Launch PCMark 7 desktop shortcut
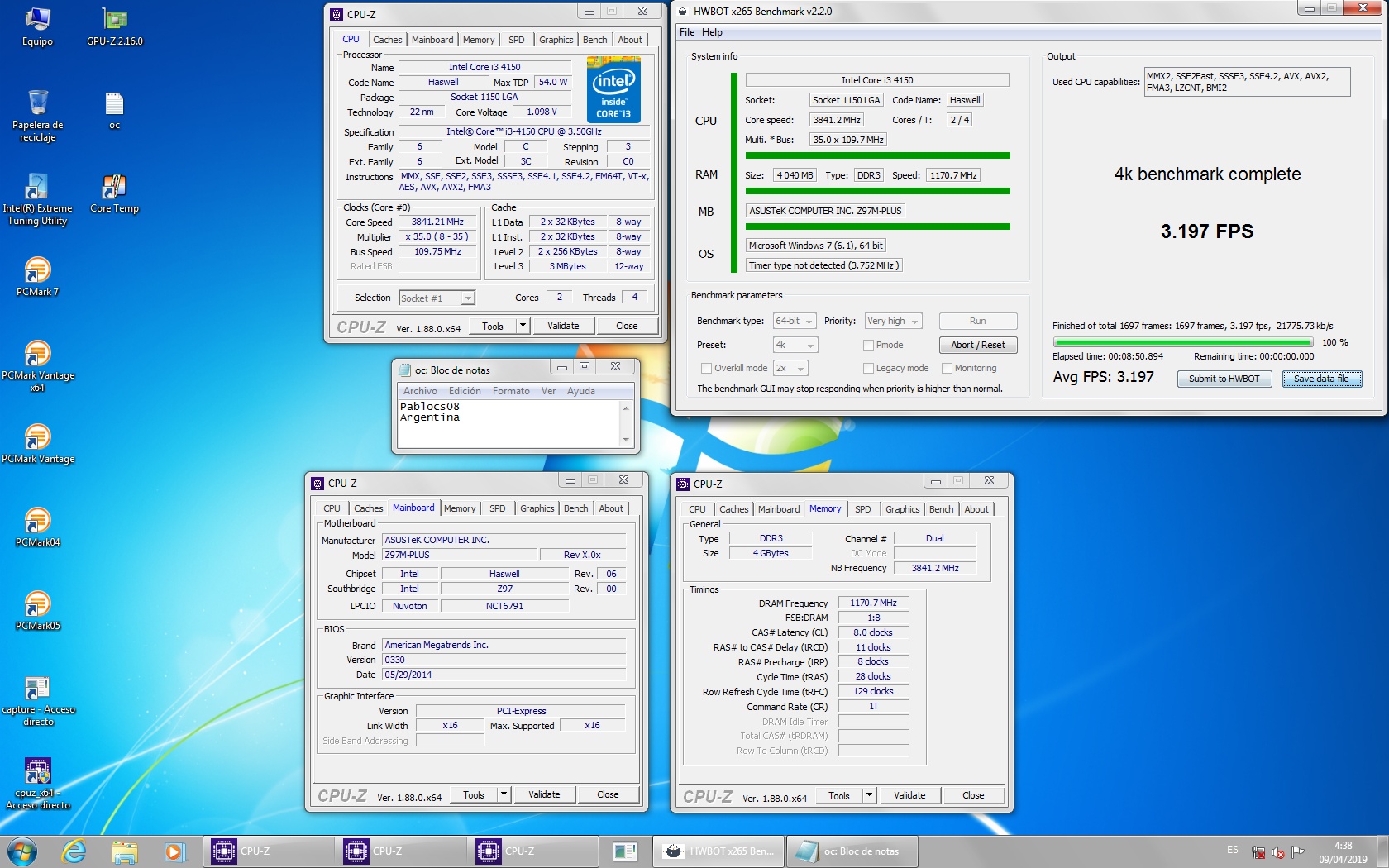This screenshot has height=868, width=1389. 37,277
